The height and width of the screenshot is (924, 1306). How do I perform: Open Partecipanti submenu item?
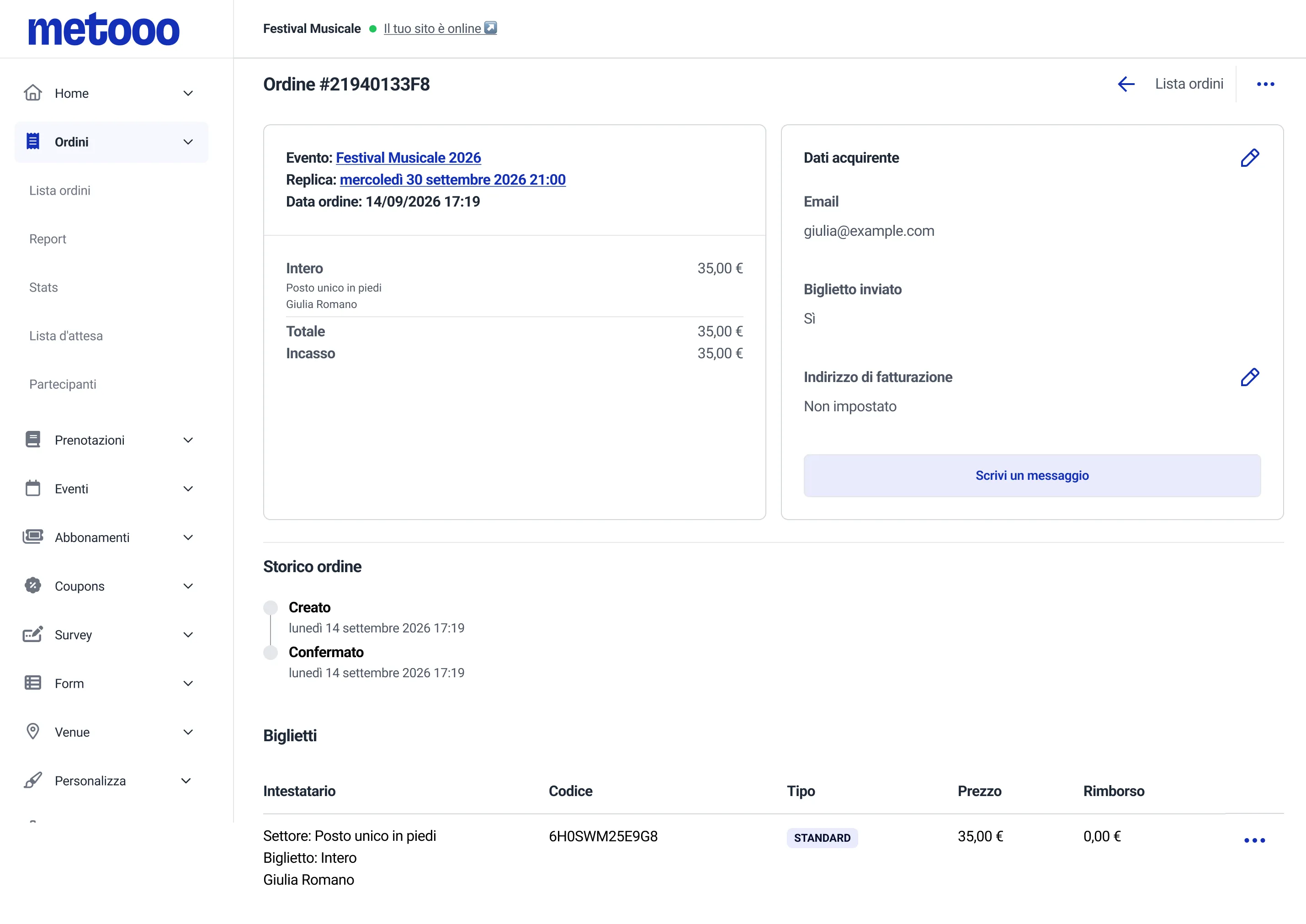(63, 384)
